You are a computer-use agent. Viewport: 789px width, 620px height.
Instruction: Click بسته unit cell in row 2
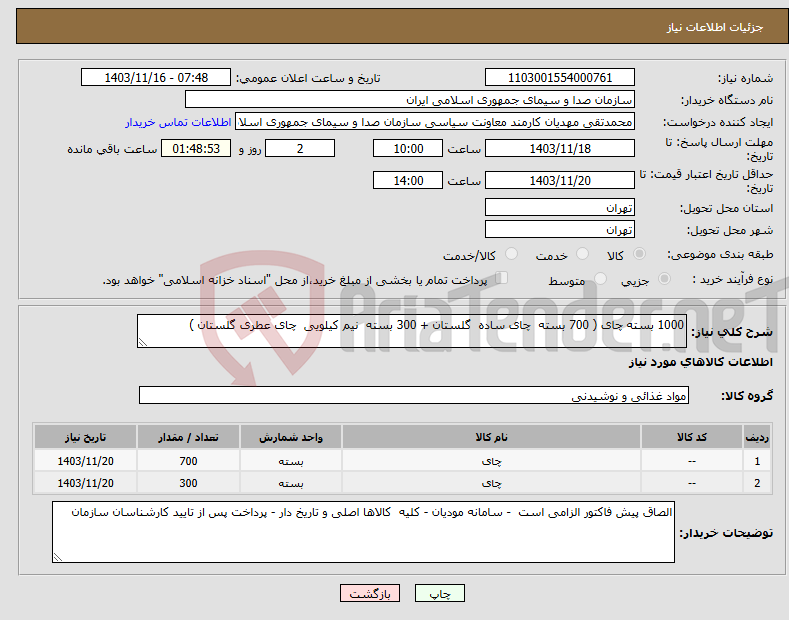tap(291, 483)
